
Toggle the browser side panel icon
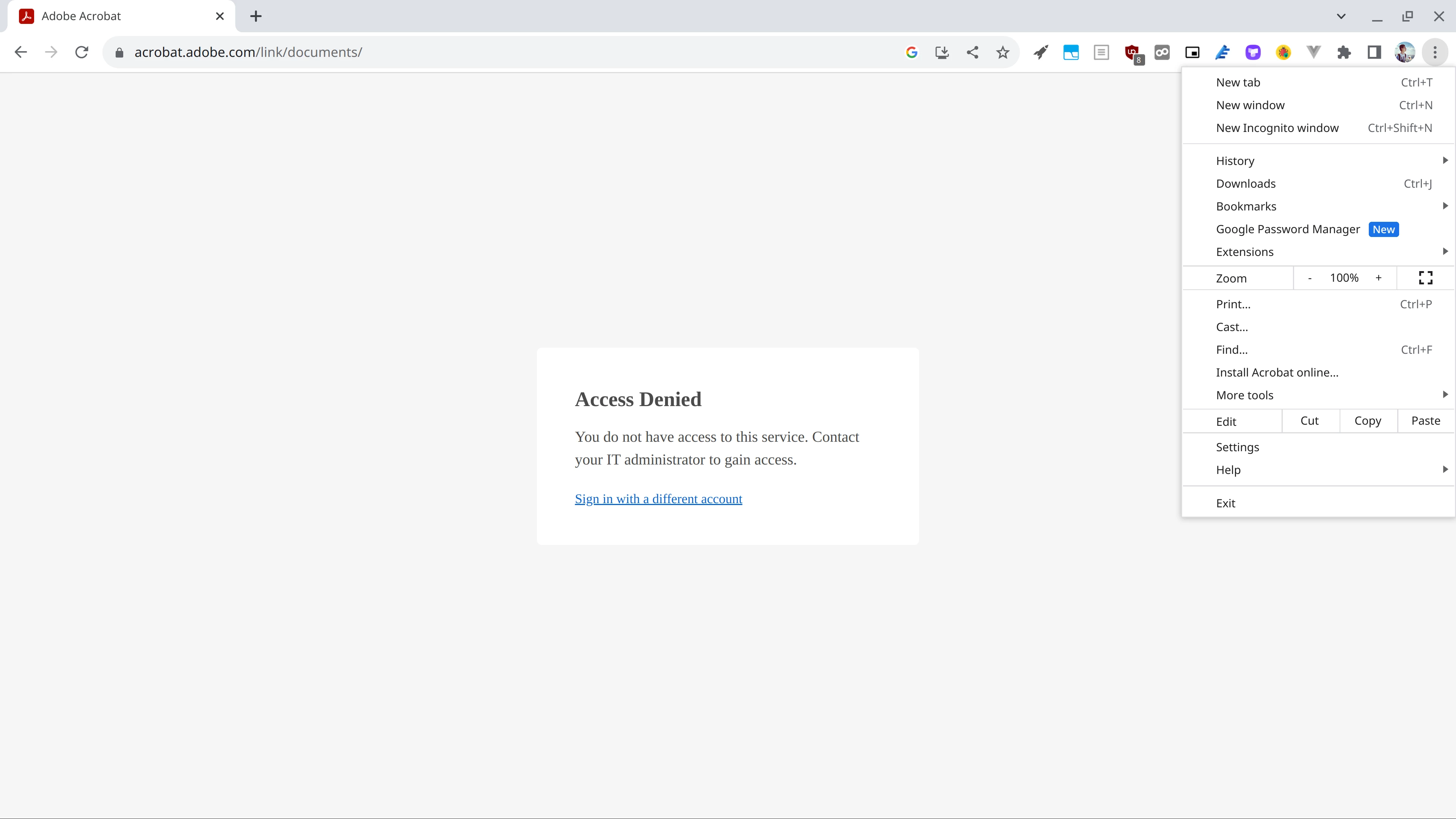(1374, 53)
